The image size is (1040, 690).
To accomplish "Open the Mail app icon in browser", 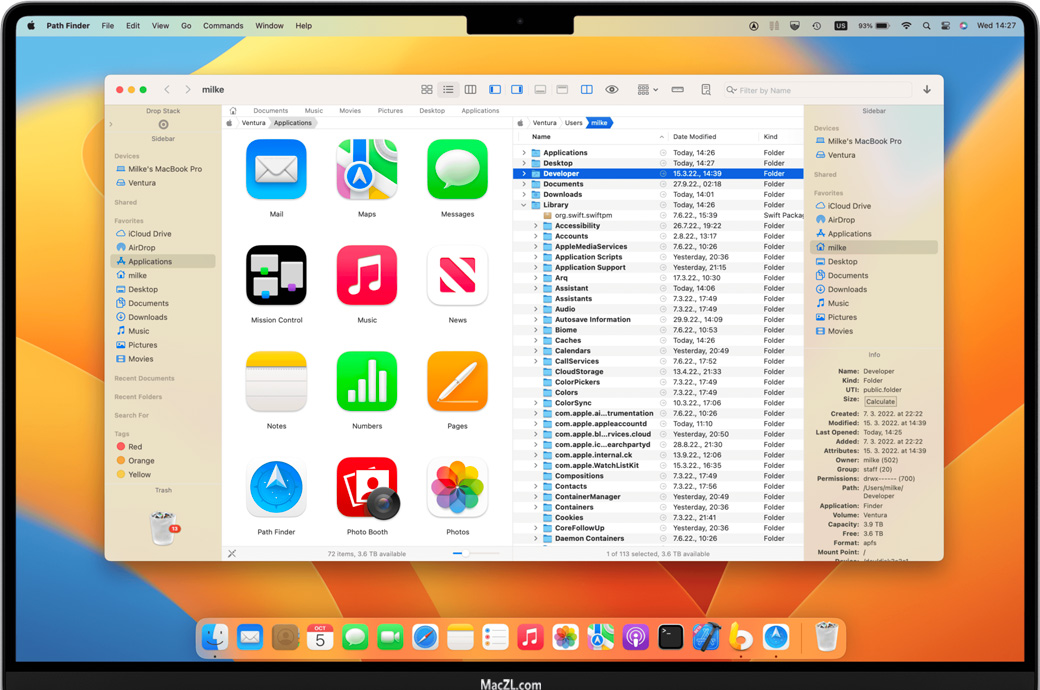I will pyautogui.click(x=276, y=170).
